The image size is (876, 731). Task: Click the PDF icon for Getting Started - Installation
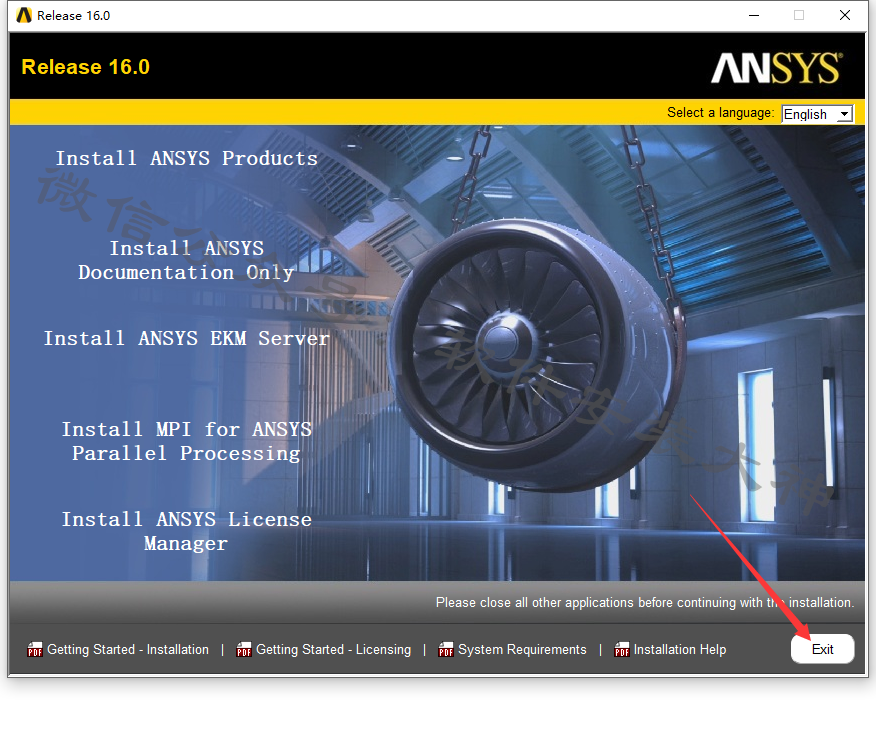[x=35, y=650]
